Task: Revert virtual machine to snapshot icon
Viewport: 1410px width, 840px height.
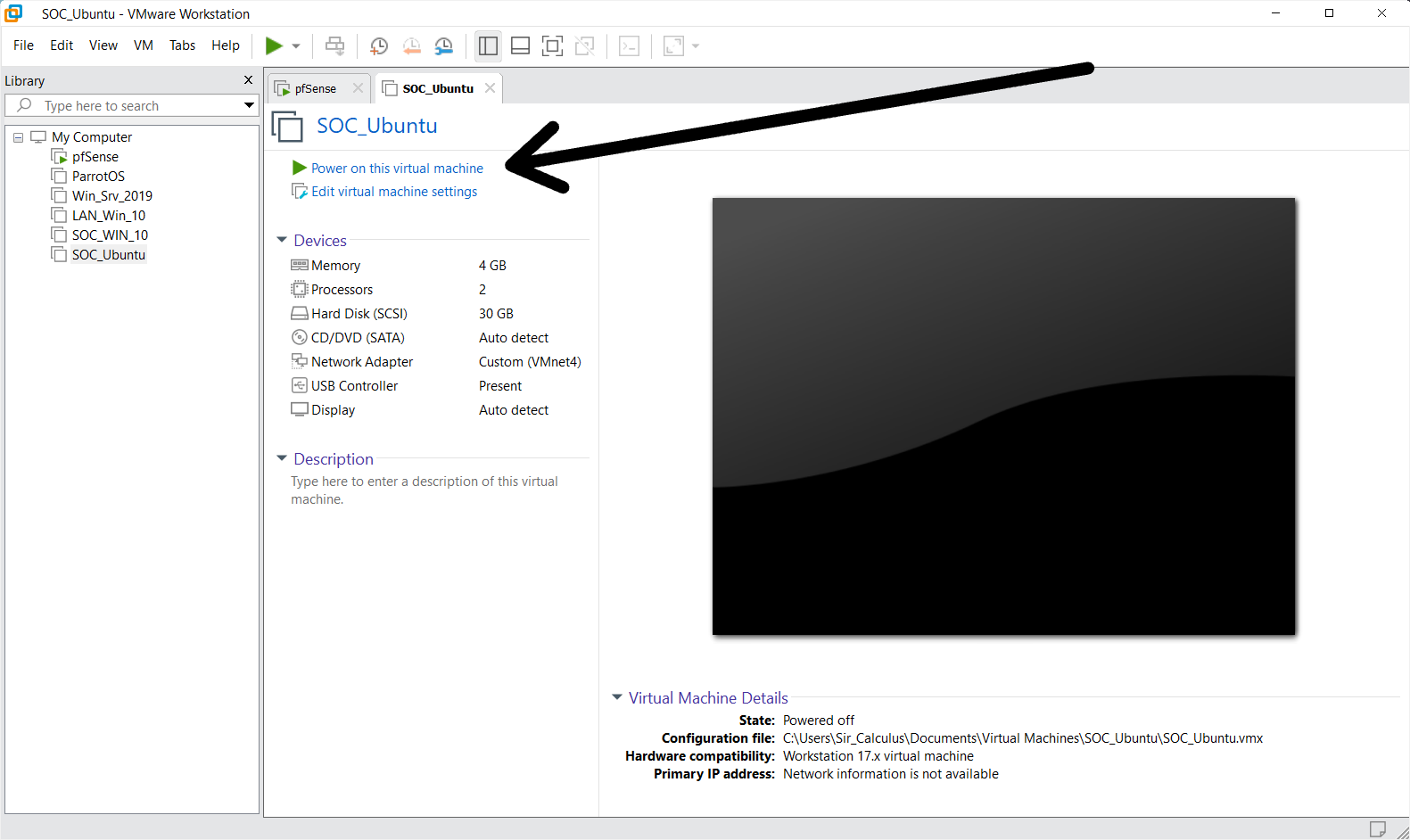Action: pyautogui.click(x=411, y=46)
